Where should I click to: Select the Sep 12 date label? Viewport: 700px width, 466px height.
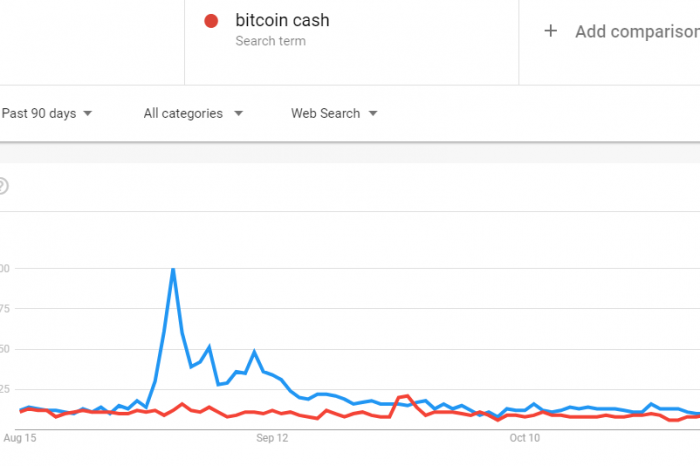pos(272,438)
